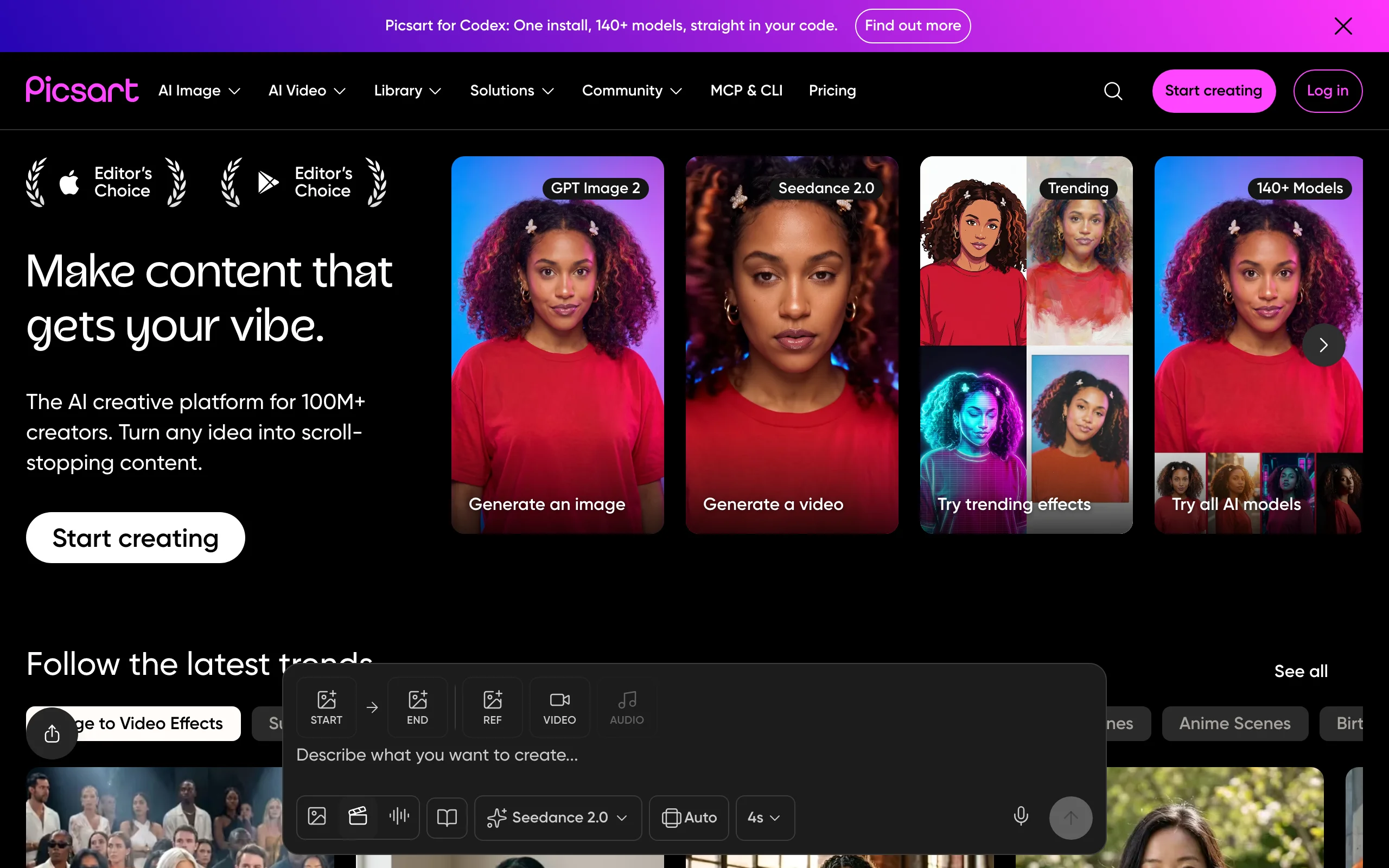Viewport: 1389px width, 868px height.
Task: Open the 4s duration dropdown
Action: tap(765, 818)
